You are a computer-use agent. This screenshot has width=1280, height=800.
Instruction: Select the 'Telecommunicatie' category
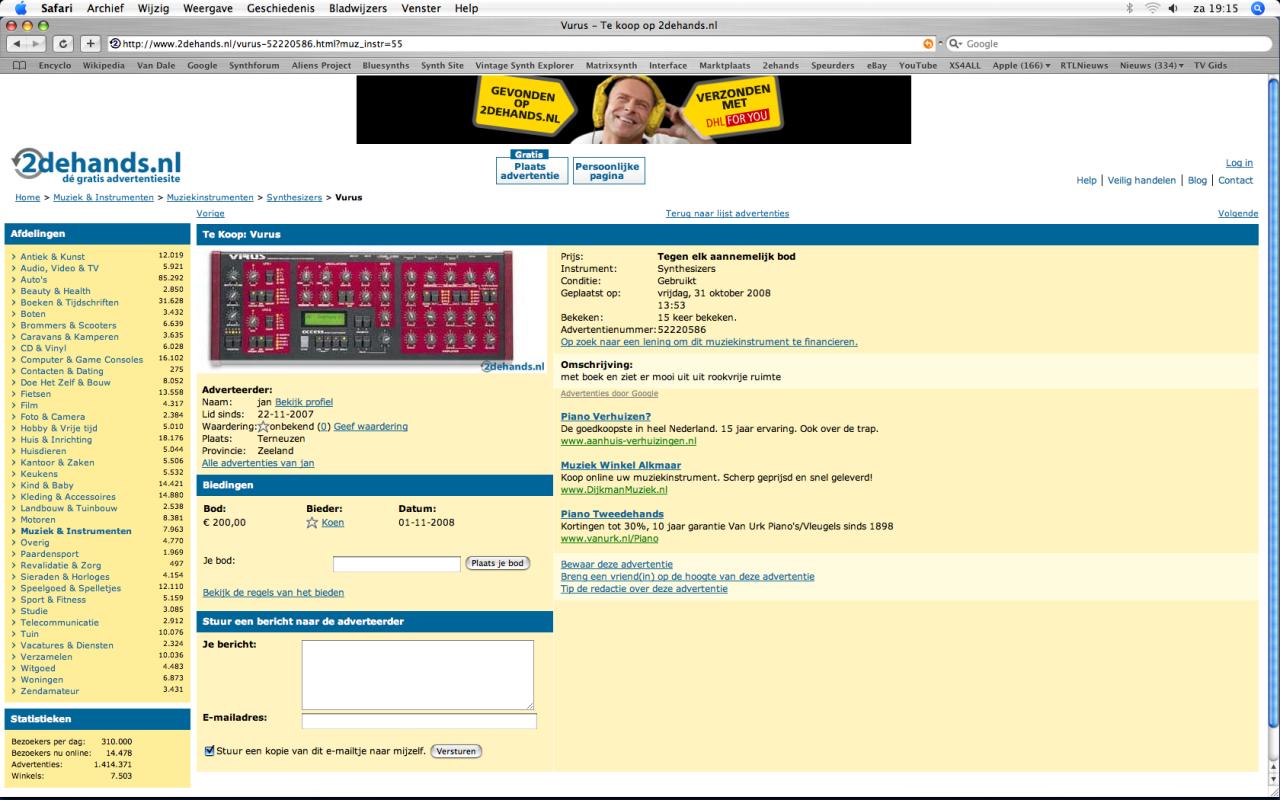tap(60, 622)
